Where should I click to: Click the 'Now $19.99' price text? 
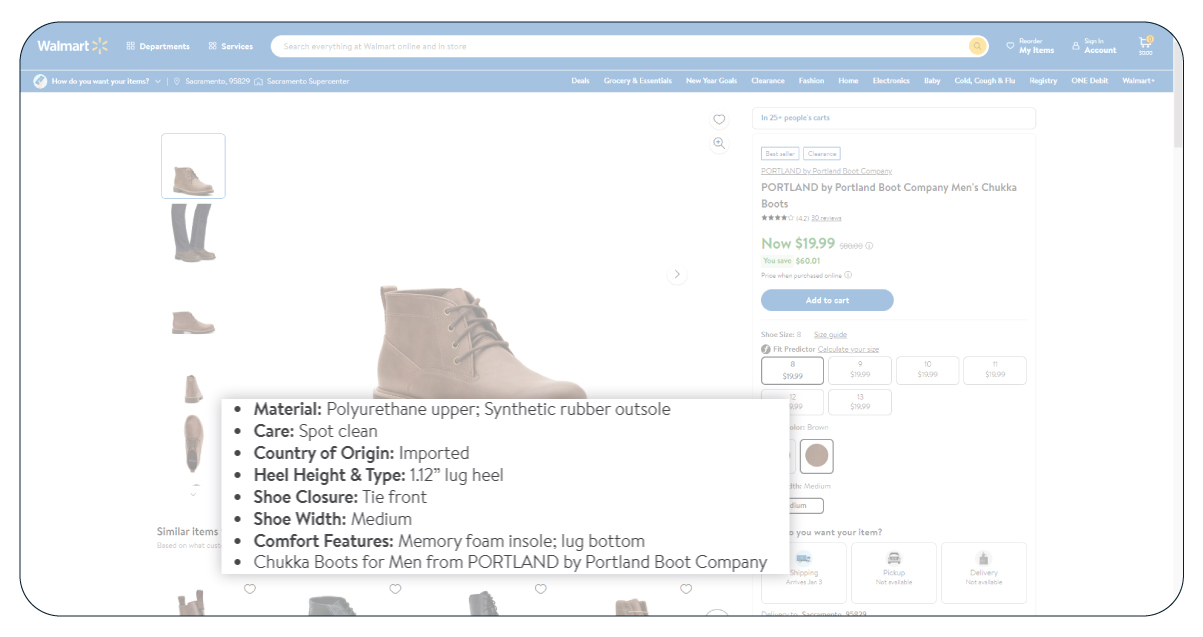click(798, 243)
